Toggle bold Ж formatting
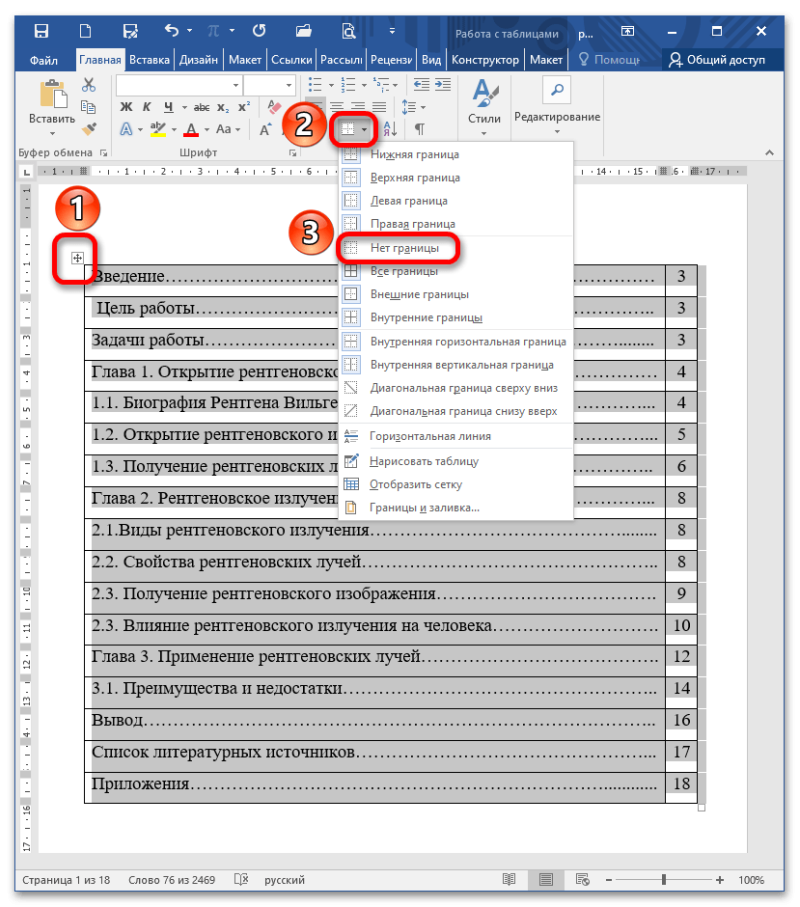Image resolution: width=800 pixels, height=907 pixels. (126, 107)
